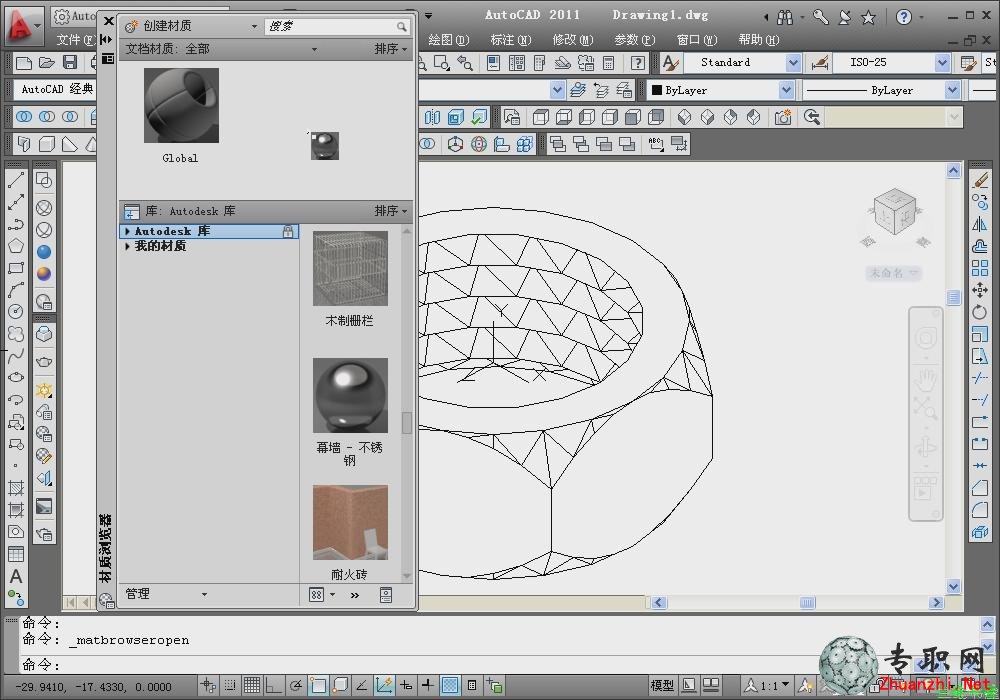Open the 绘图(D) menu
Screen dimensions: 1000x700
[449, 40]
